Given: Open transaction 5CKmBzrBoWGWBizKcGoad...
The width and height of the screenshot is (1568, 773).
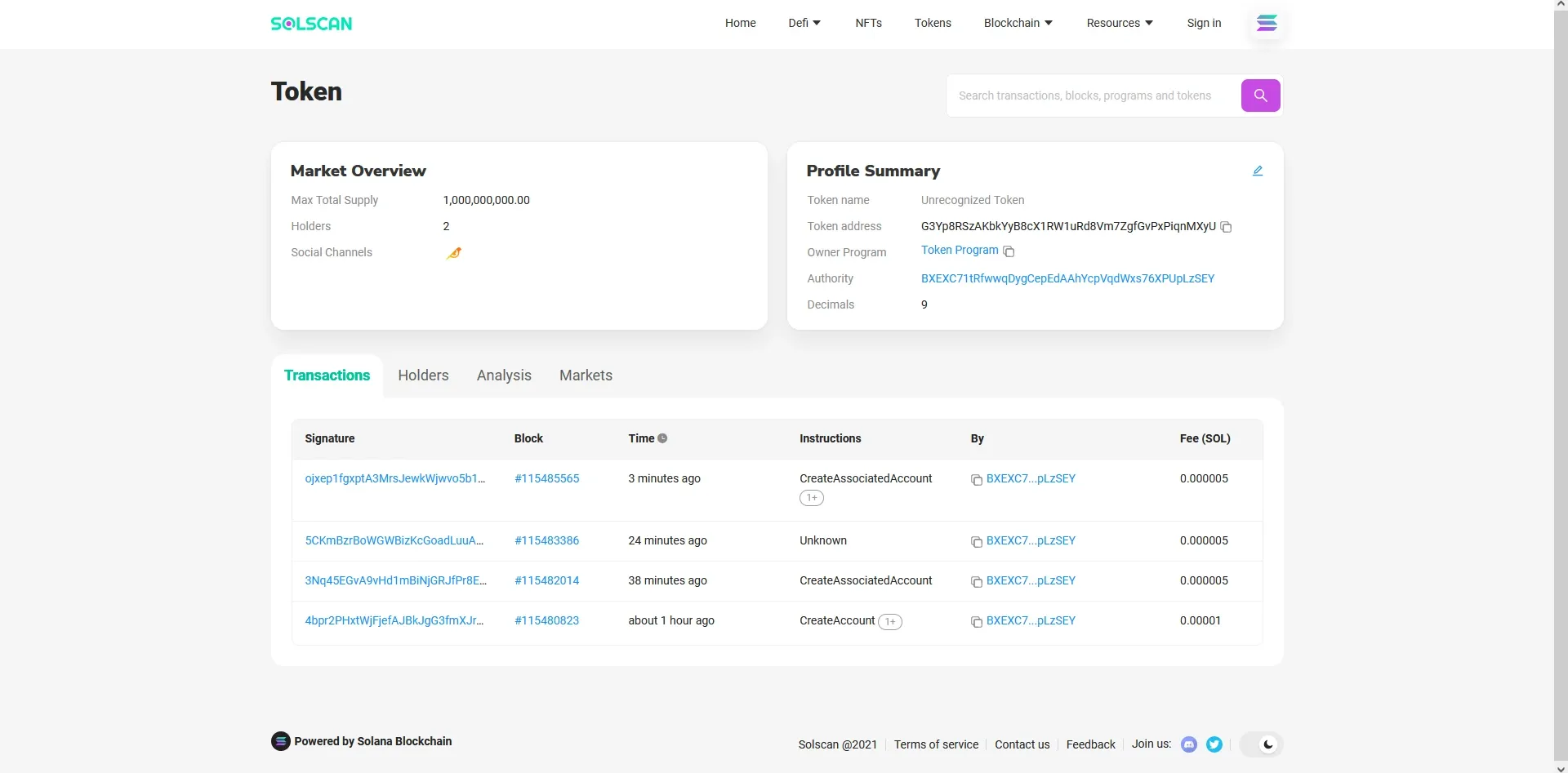Looking at the screenshot, I should click(x=394, y=540).
